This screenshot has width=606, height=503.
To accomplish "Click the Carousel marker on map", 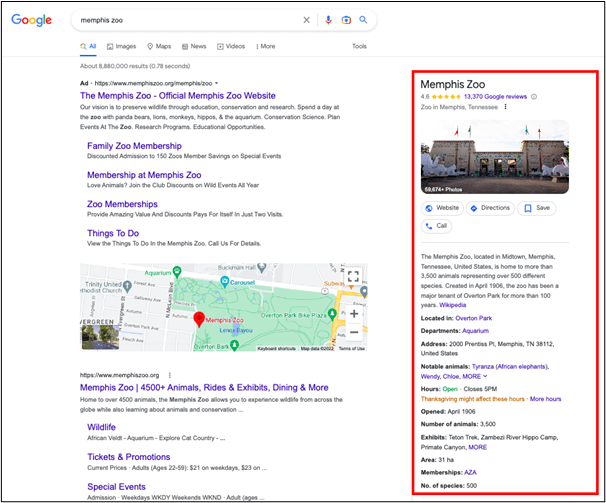I will [225, 281].
